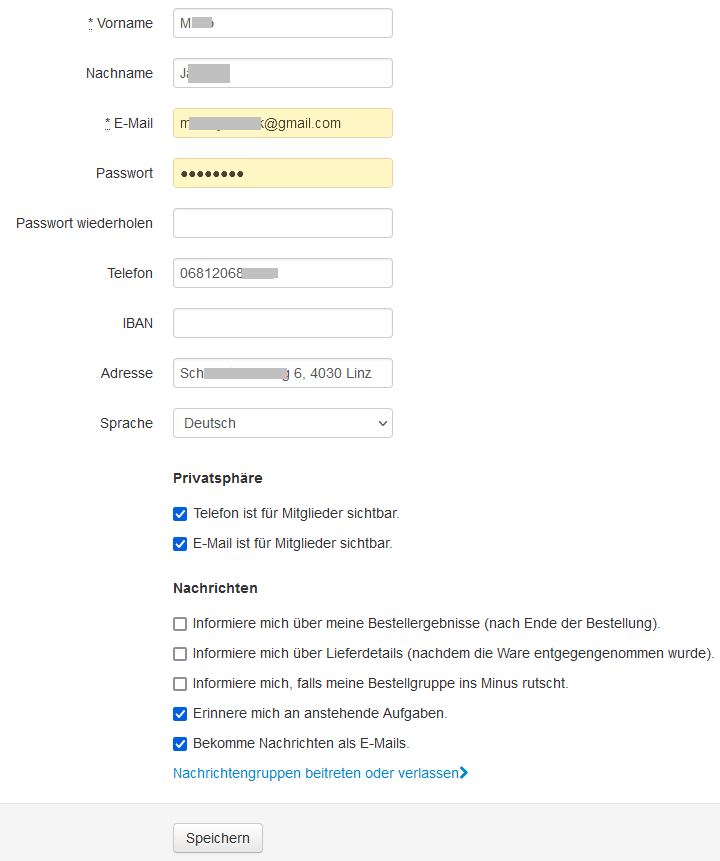Click the Passwort field

pos(282,173)
